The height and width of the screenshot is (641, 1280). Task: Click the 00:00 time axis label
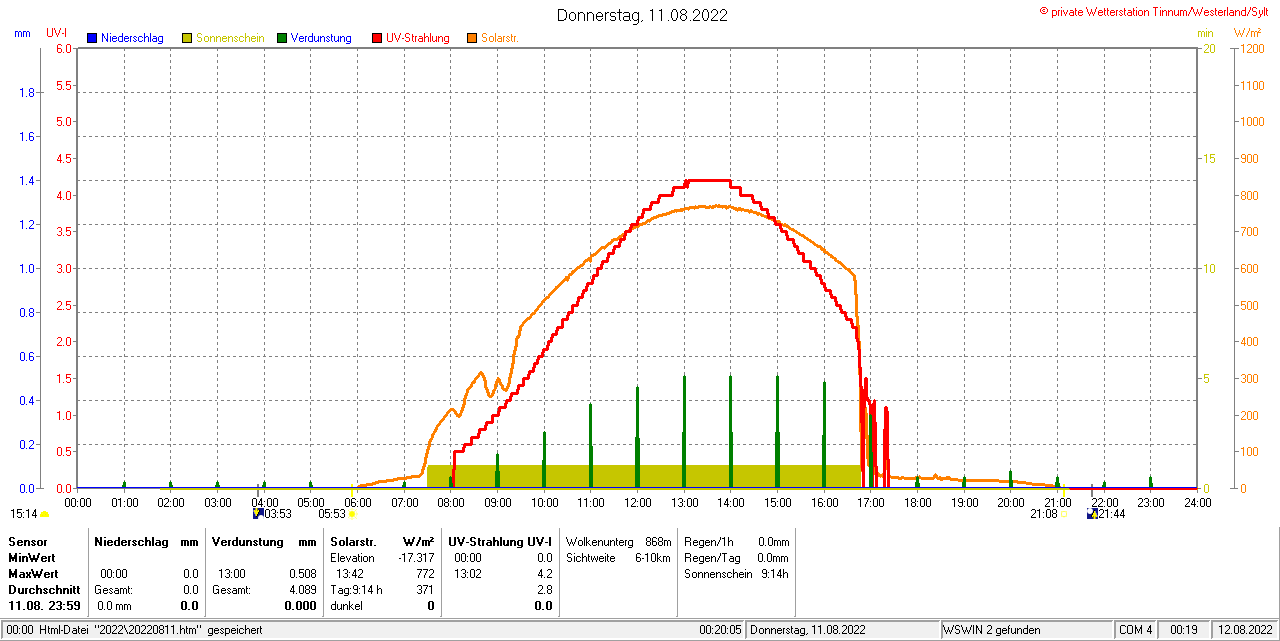click(78, 502)
